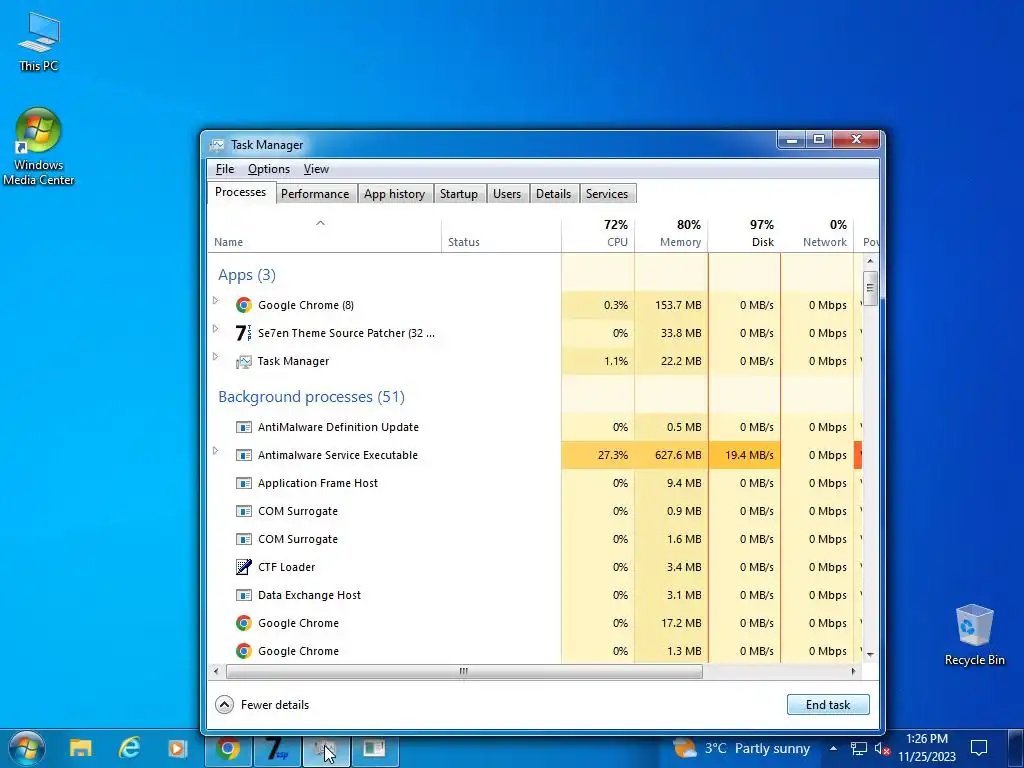
Task: Switch to Se7en Theme Source Patcher taskbar button
Action: [x=278, y=748]
